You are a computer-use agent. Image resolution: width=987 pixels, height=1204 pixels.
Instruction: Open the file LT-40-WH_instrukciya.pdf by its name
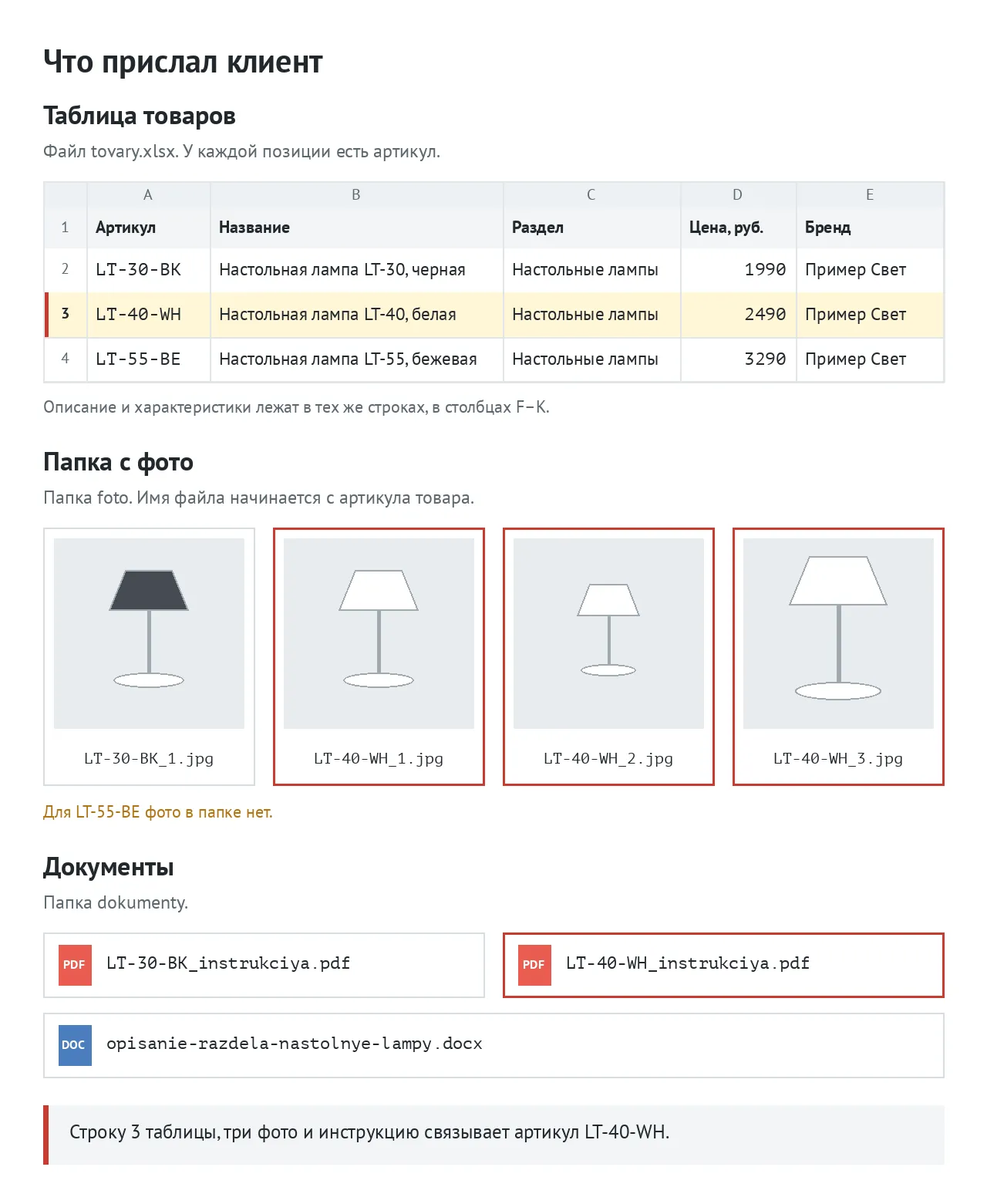(688, 963)
